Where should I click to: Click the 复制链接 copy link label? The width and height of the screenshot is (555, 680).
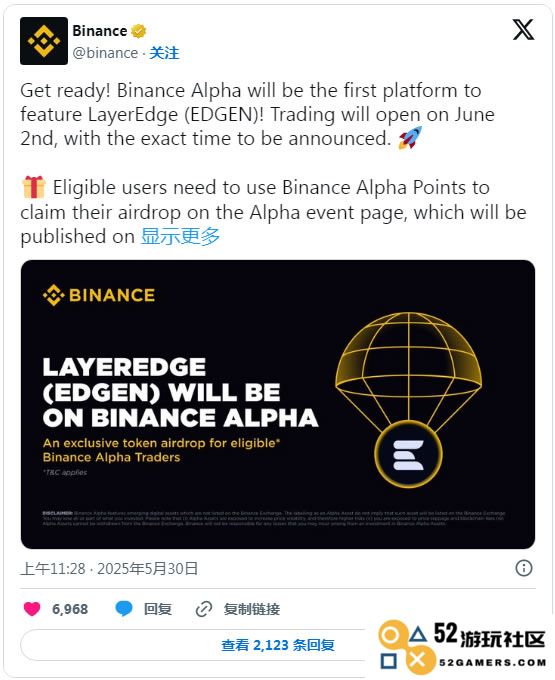251,609
